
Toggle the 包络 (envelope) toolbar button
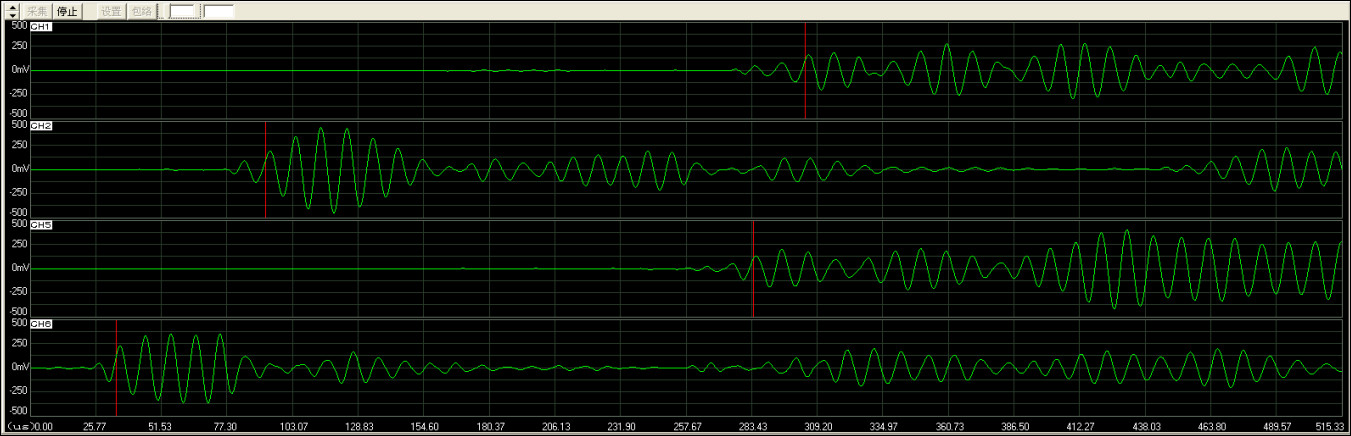142,11
